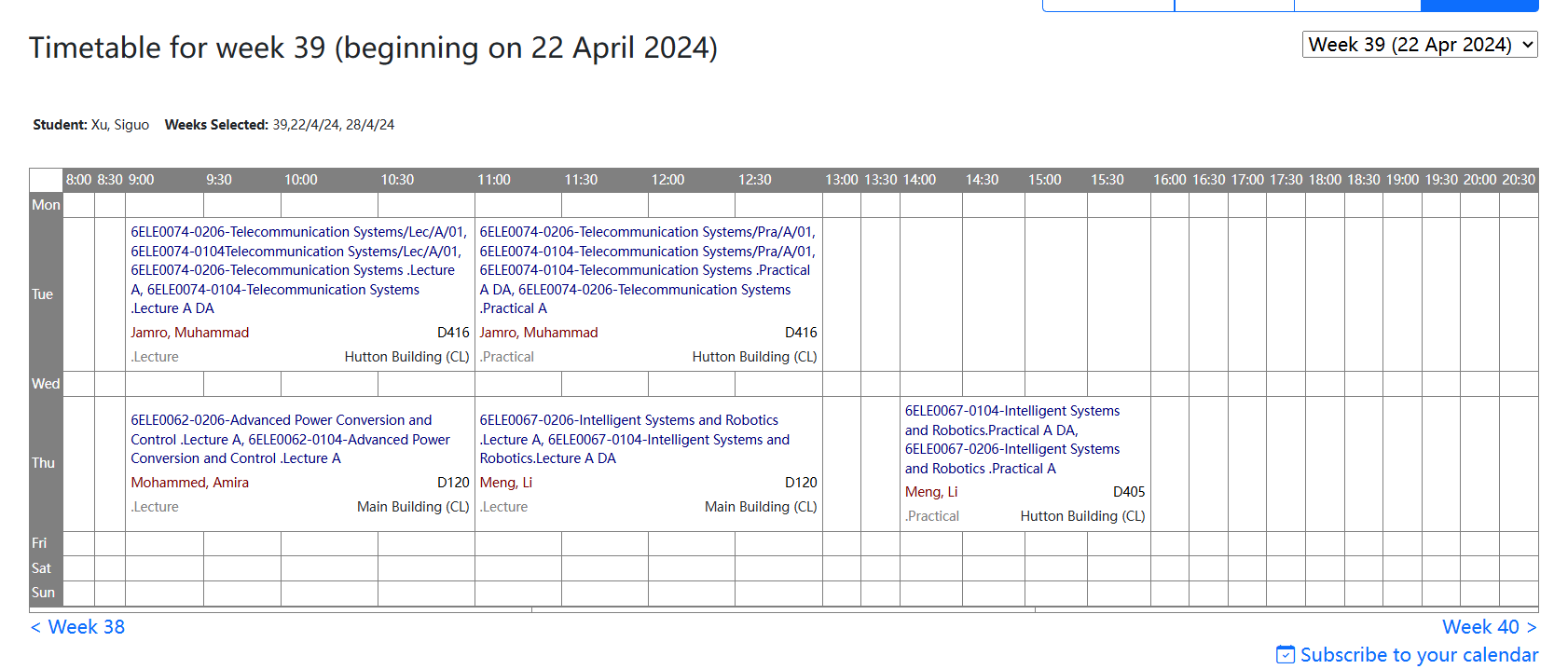Click Meng, Li in the practical block
This screenshot has width=1568, height=669.
coord(930,492)
